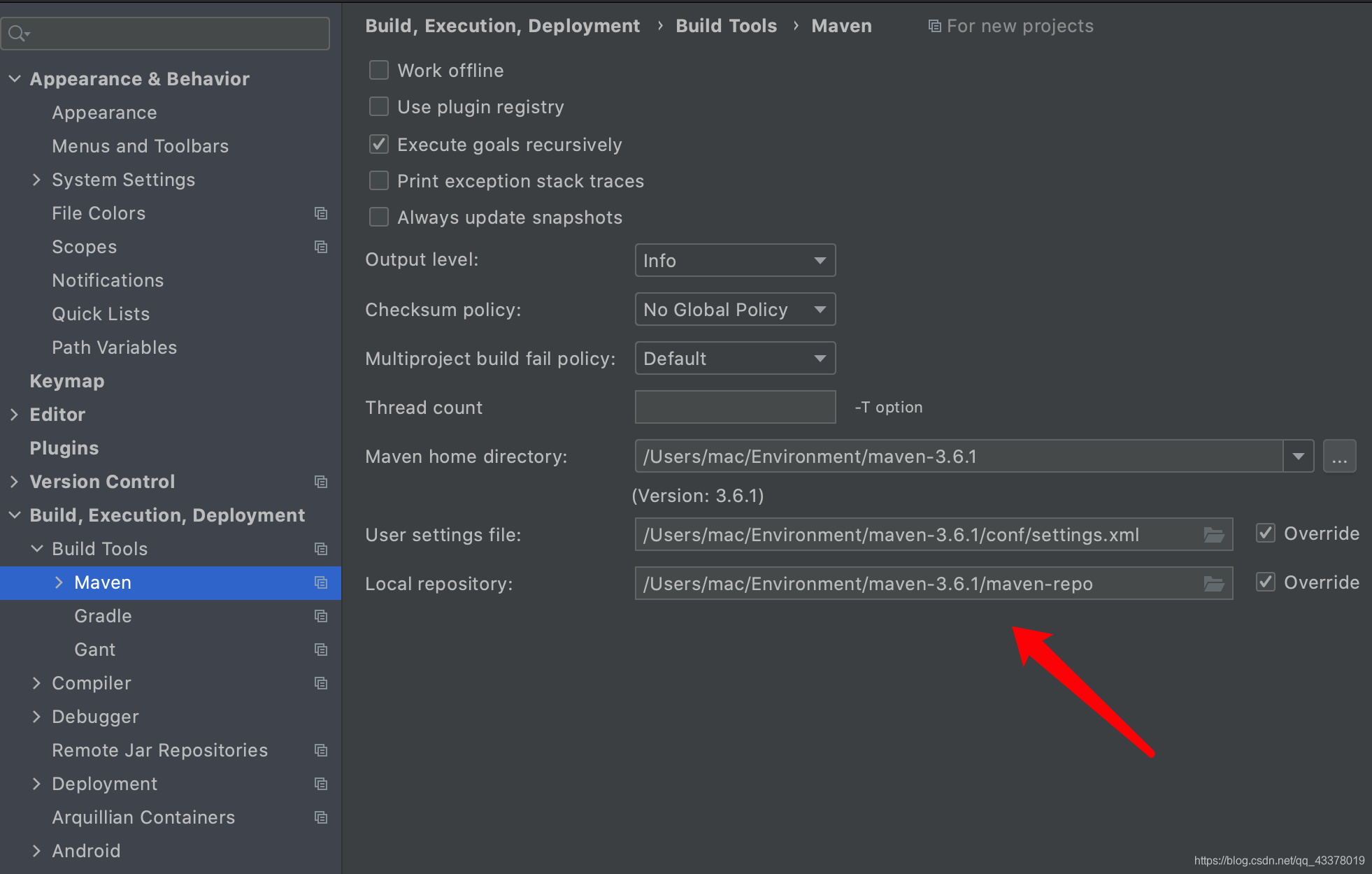Viewport: 1372px width, 874px height.
Task: Enable Always update snapshots checkbox
Action: coord(379,217)
